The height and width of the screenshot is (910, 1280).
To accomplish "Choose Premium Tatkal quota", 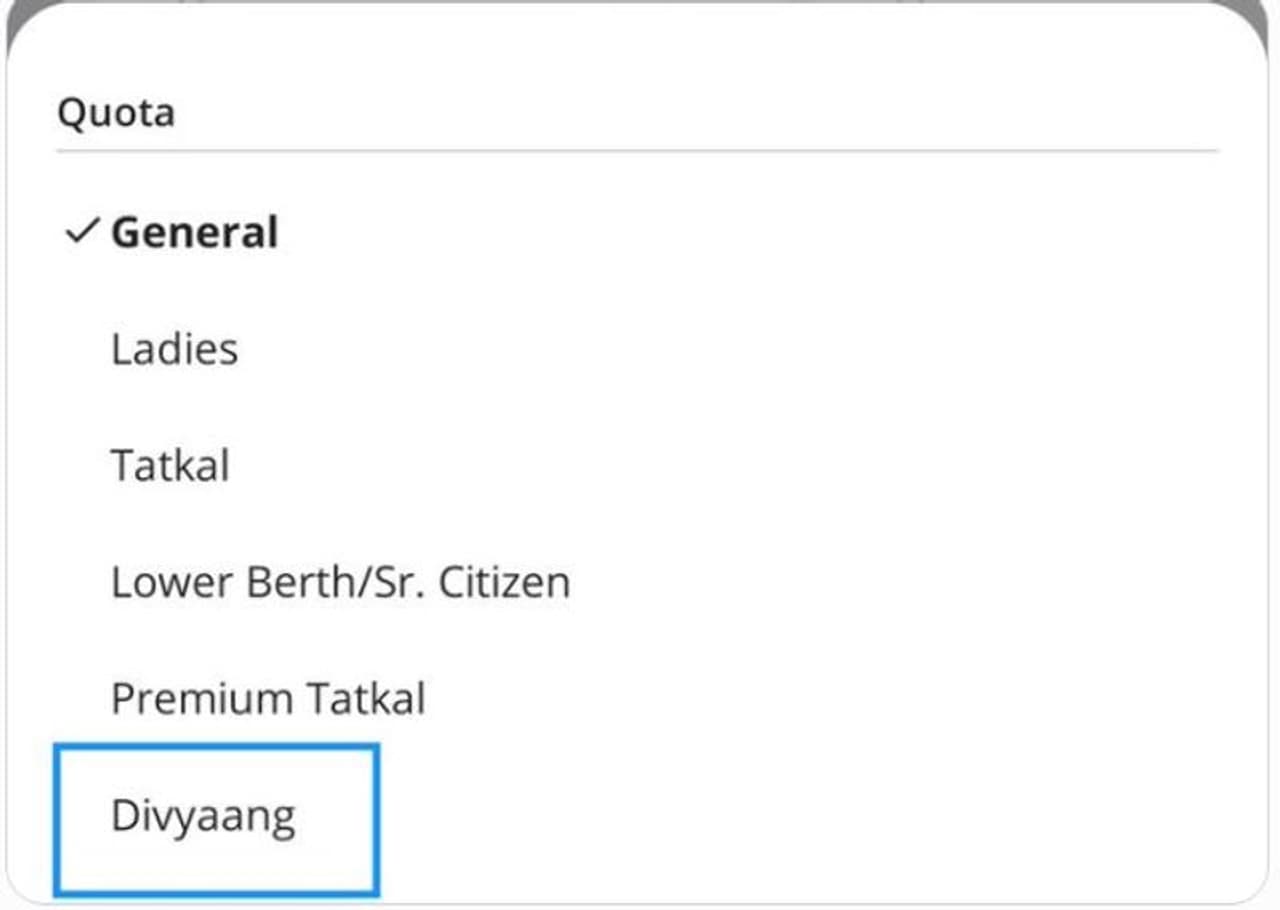I will point(268,698).
